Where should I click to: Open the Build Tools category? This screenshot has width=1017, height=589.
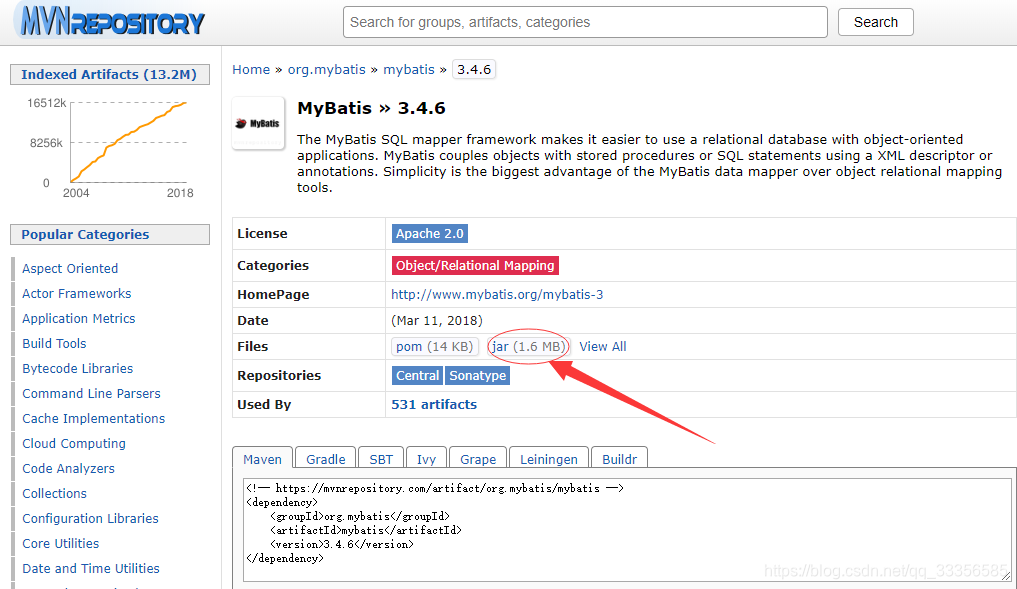pos(54,343)
